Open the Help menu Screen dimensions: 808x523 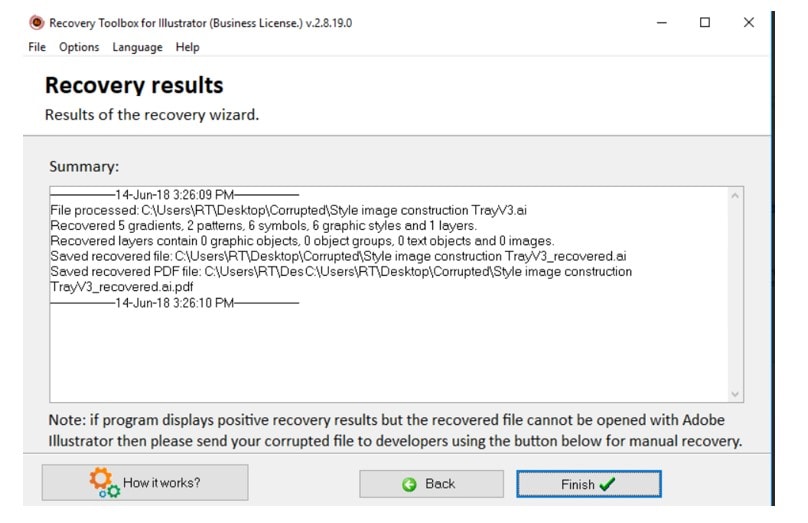coord(188,47)
